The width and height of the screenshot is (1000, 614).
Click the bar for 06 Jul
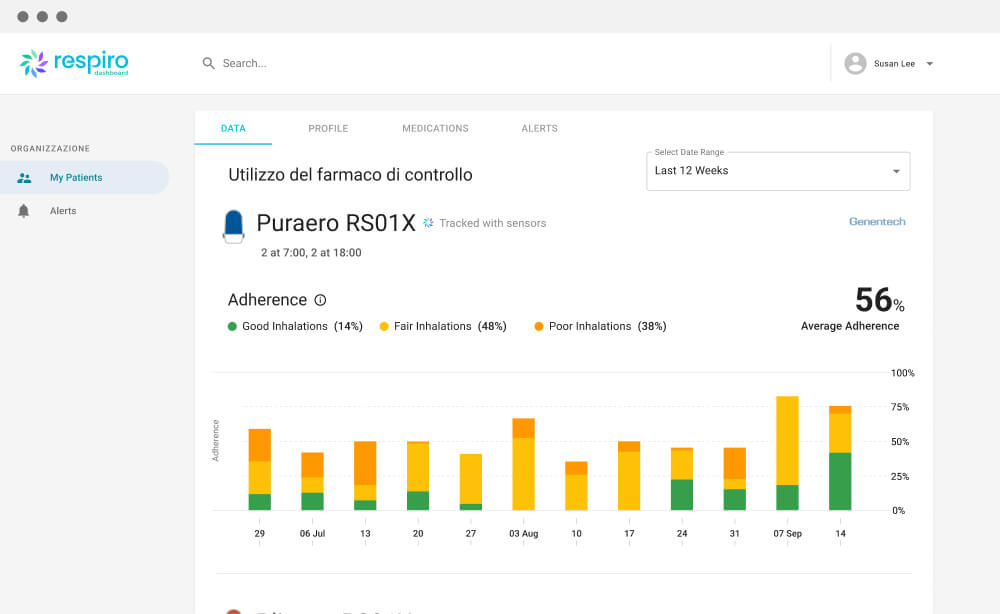point(312,481)
